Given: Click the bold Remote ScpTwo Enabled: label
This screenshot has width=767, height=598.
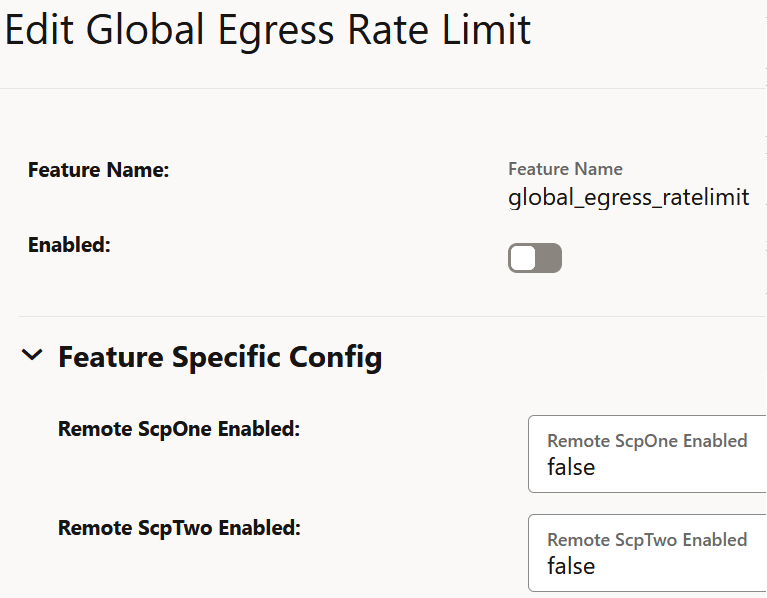Looking at the screenshot, I should [179, 528].
